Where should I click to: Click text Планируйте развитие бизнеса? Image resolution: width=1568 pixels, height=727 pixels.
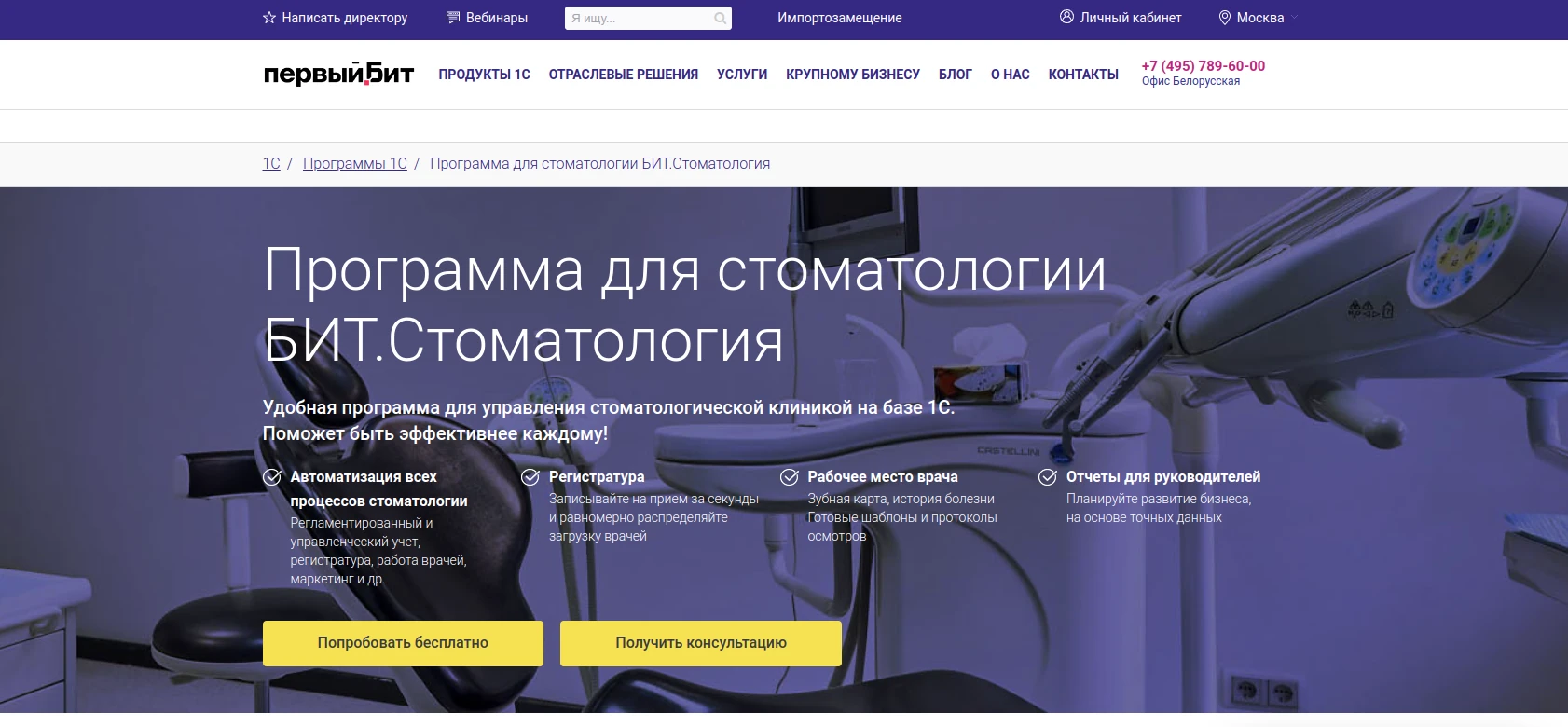tap(1159, 499)
